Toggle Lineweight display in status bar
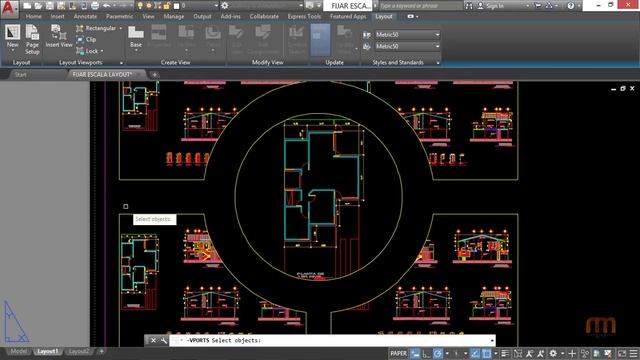640x360 pixels. [505, 353]
